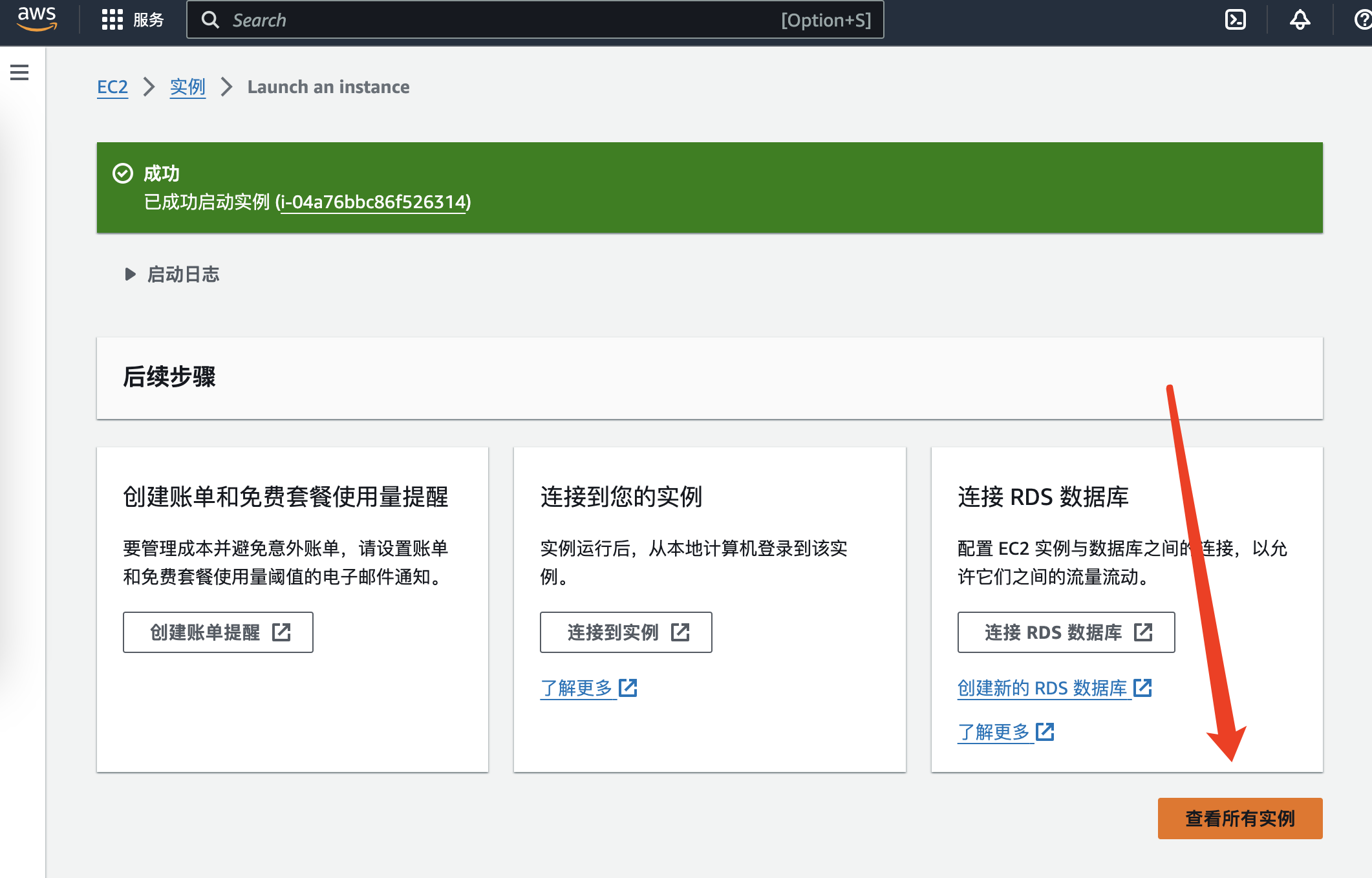The image size is (1372, 878).
Task: Open 了解更多 under 连接 RDS 数据库
Action: (x=1006, y=732)
